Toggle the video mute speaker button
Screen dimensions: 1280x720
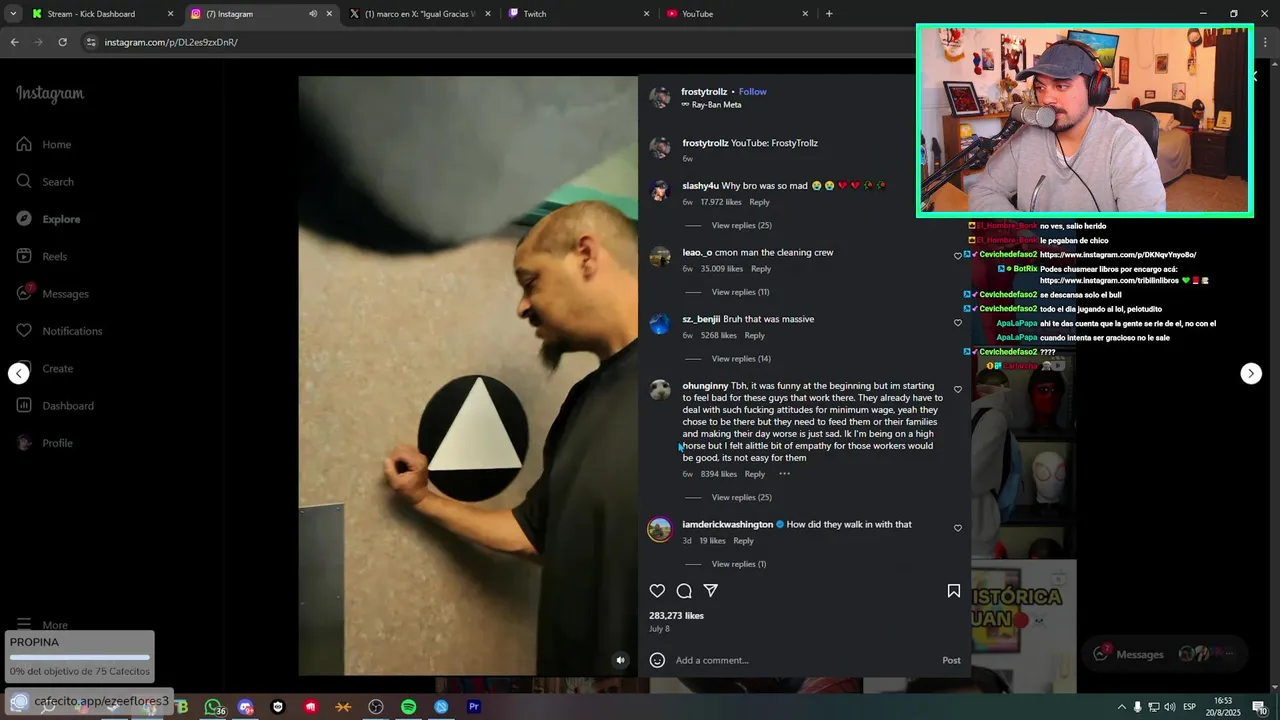(621, 660)
